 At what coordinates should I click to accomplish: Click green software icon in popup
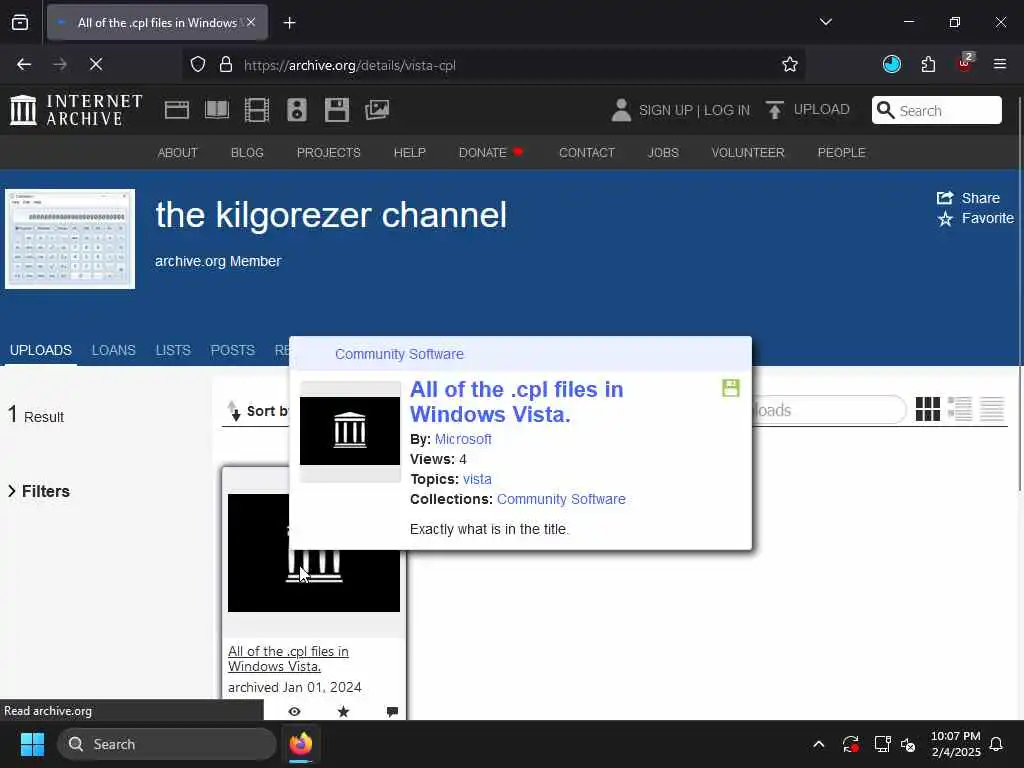730,388
